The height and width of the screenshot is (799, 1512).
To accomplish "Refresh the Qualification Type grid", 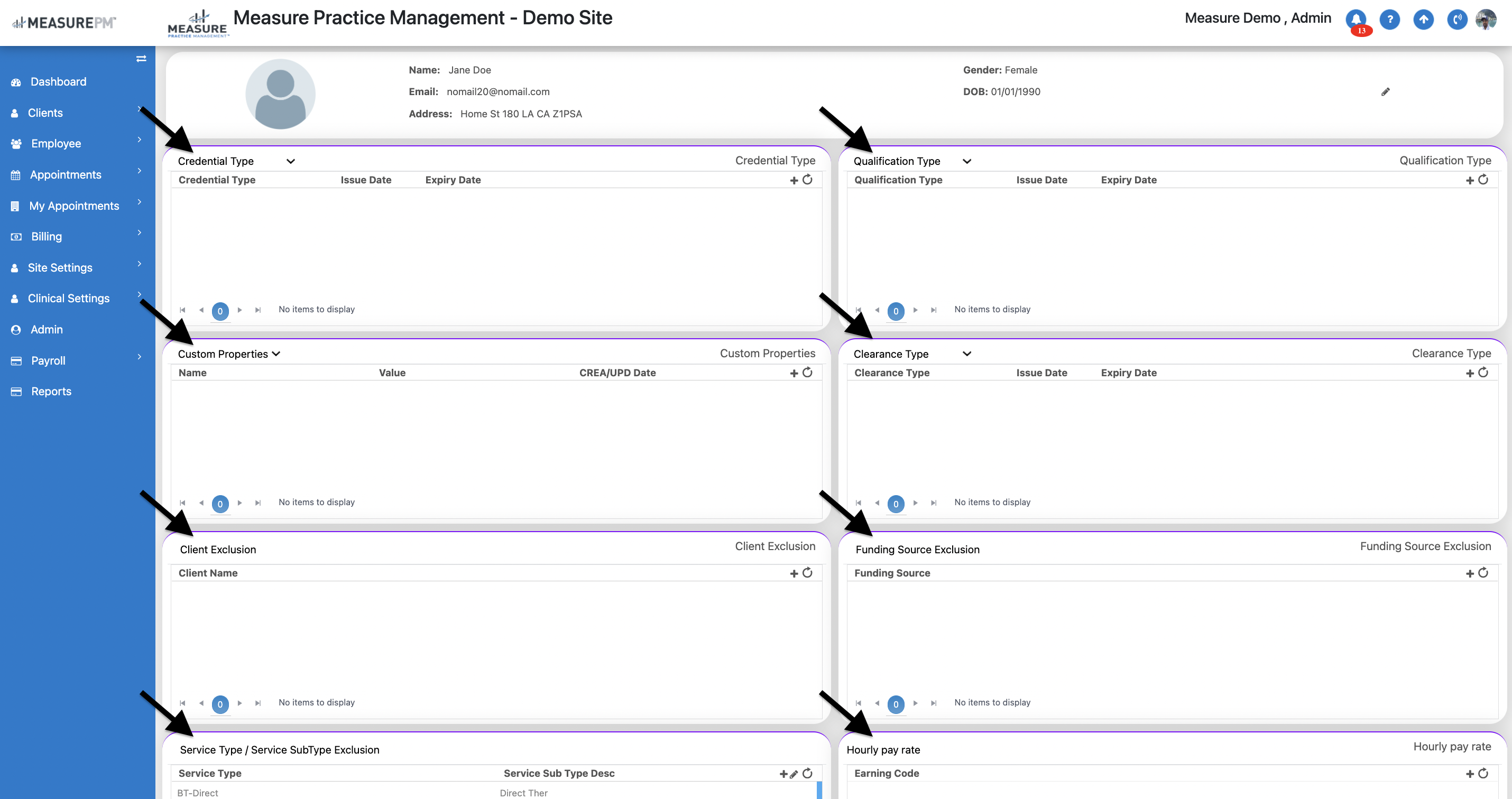I will point(1483,180).
